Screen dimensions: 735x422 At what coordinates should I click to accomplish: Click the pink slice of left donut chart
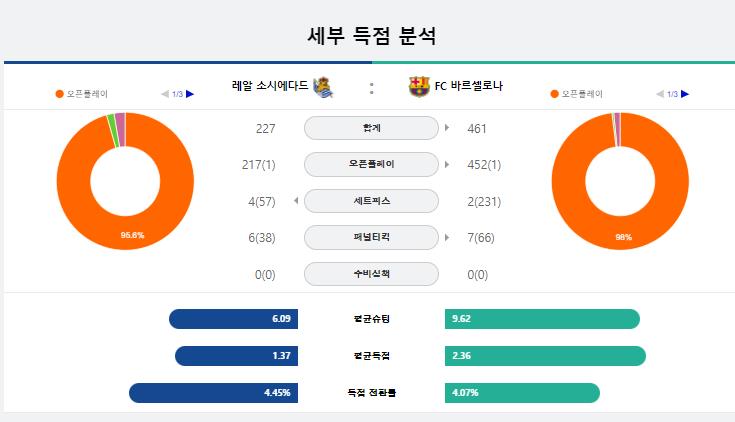(120, 130)
